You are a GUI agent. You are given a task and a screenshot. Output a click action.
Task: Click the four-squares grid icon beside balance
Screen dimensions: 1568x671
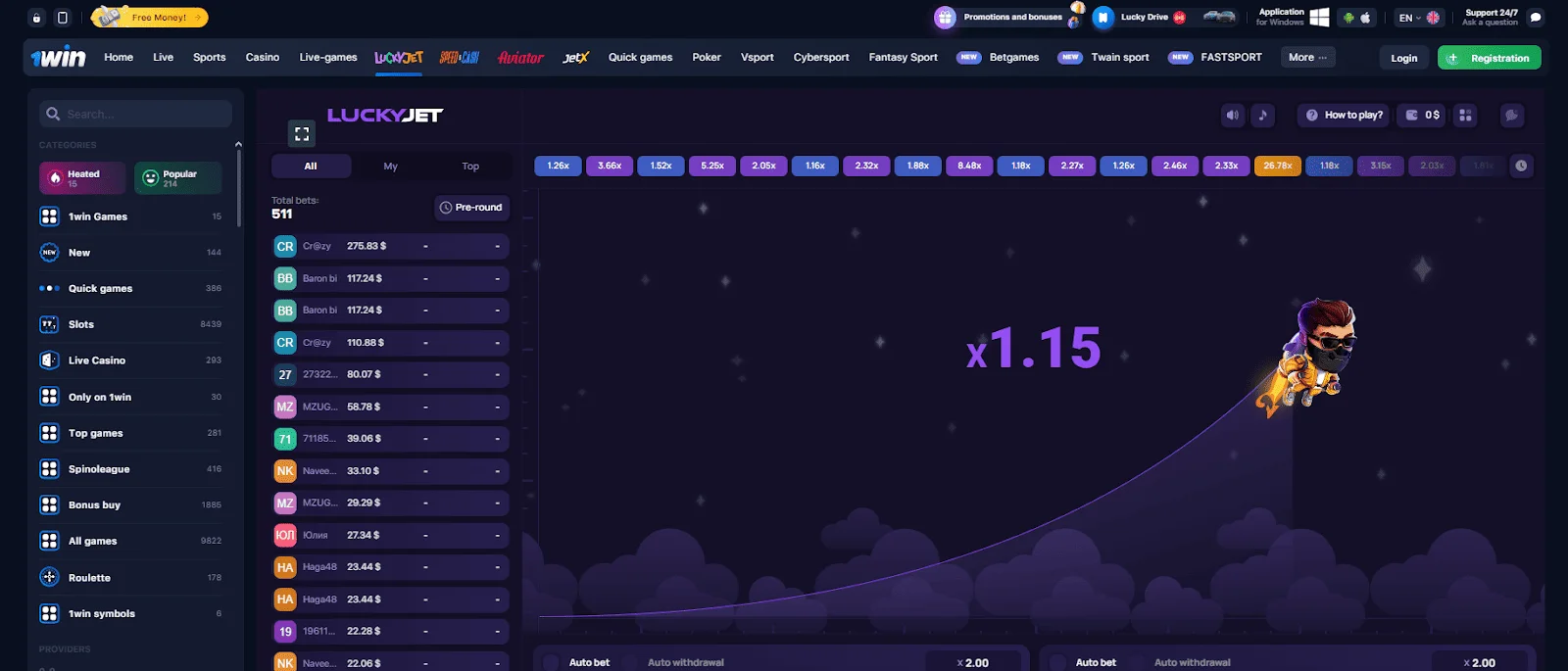coord(1465,116)
